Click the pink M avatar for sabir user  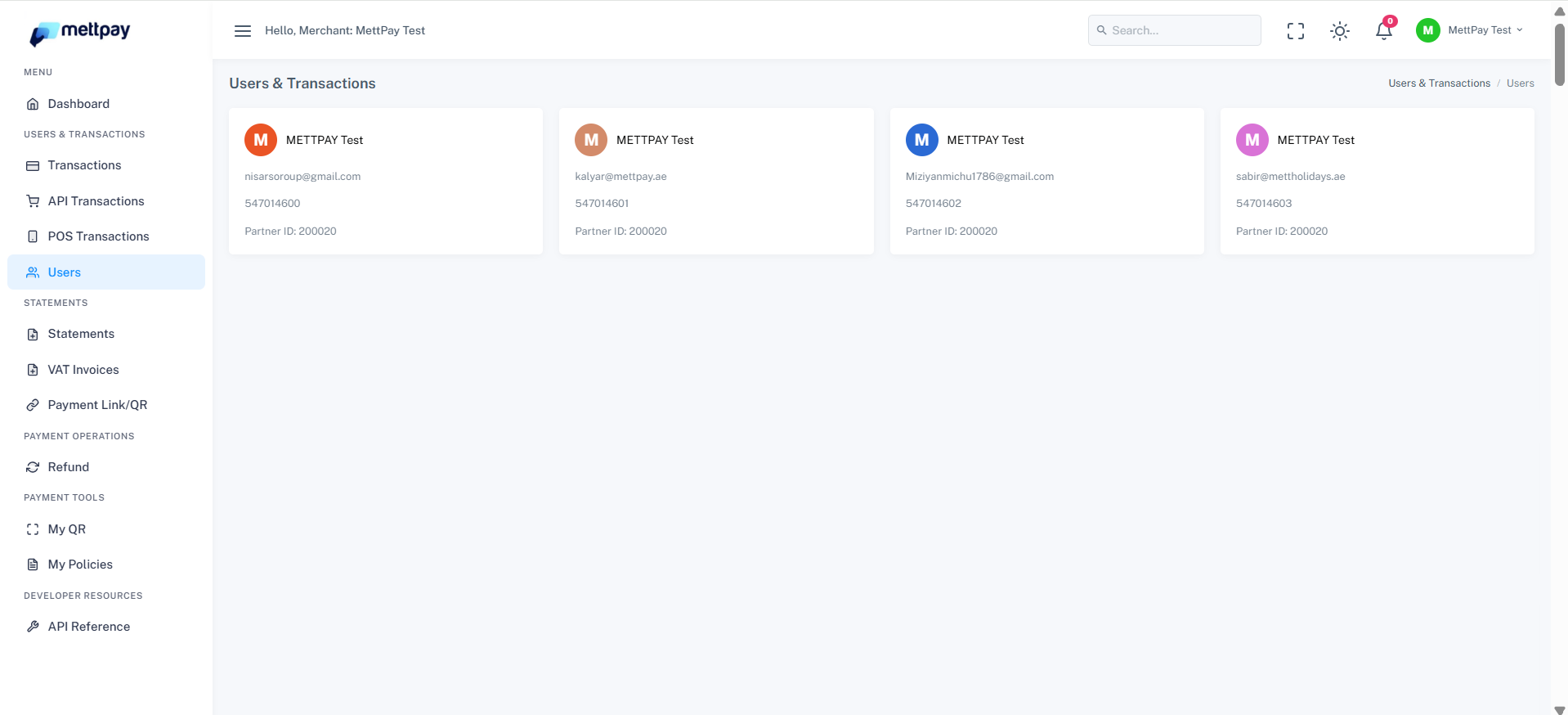pyautogui.click(x=1252, y=140)
